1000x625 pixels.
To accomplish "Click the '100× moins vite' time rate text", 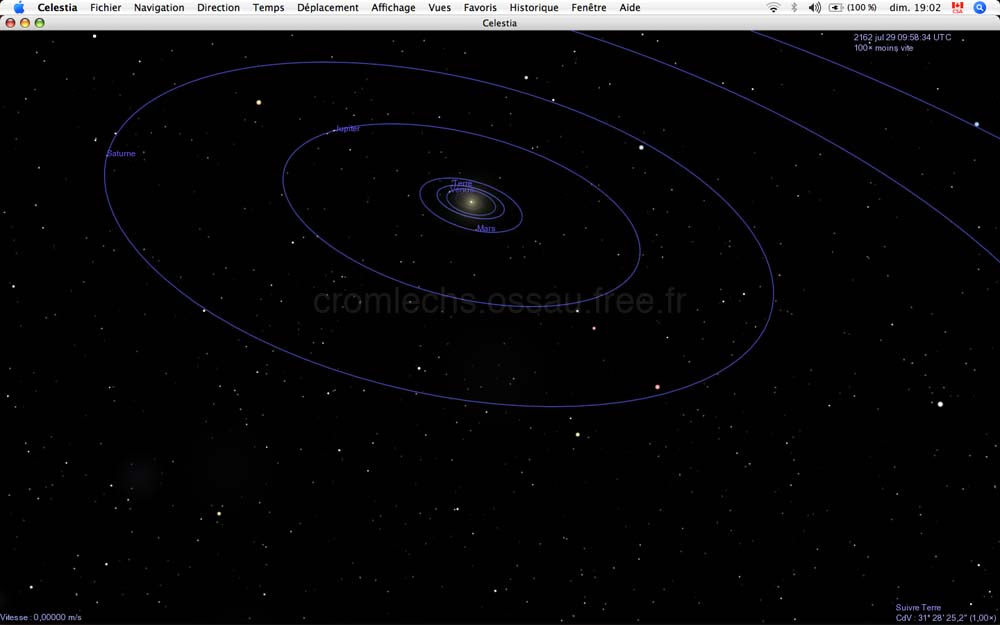I will pos(883,48).
